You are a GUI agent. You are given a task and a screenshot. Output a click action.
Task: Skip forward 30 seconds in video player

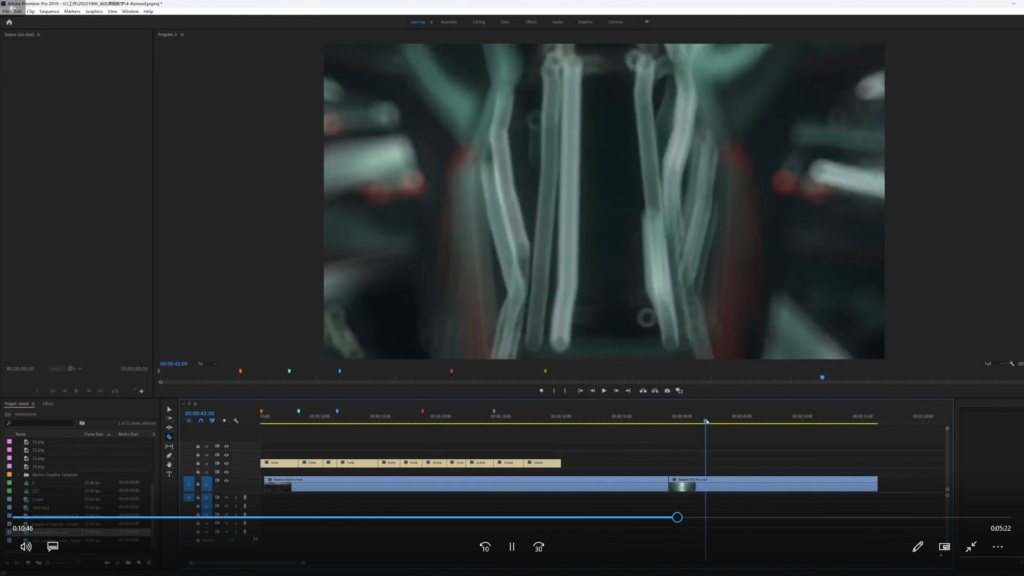[539, 547]
